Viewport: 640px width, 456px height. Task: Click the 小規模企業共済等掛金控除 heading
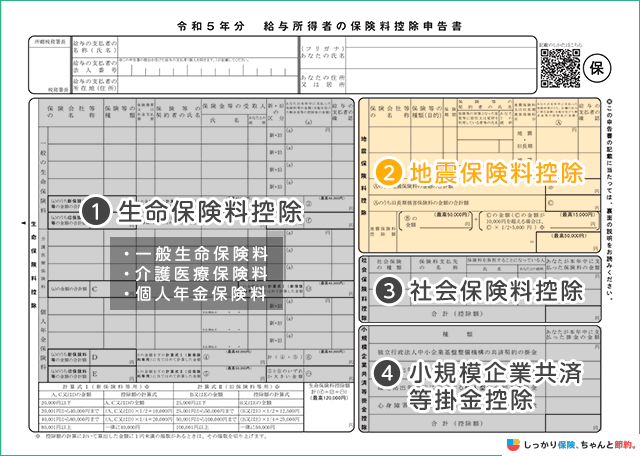tap(496, 386)
